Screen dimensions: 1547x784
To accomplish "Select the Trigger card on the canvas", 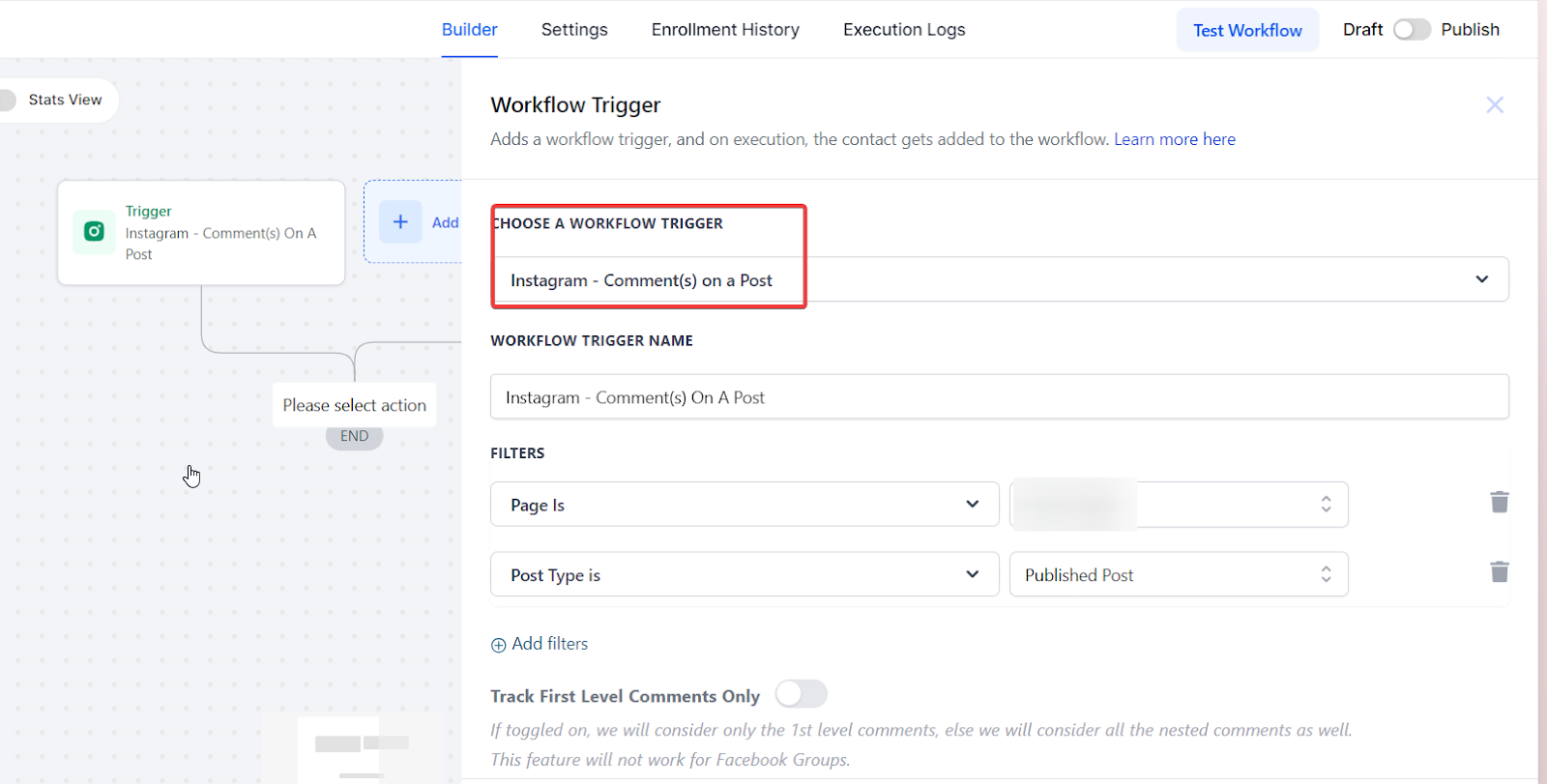I will coord(201,232).
